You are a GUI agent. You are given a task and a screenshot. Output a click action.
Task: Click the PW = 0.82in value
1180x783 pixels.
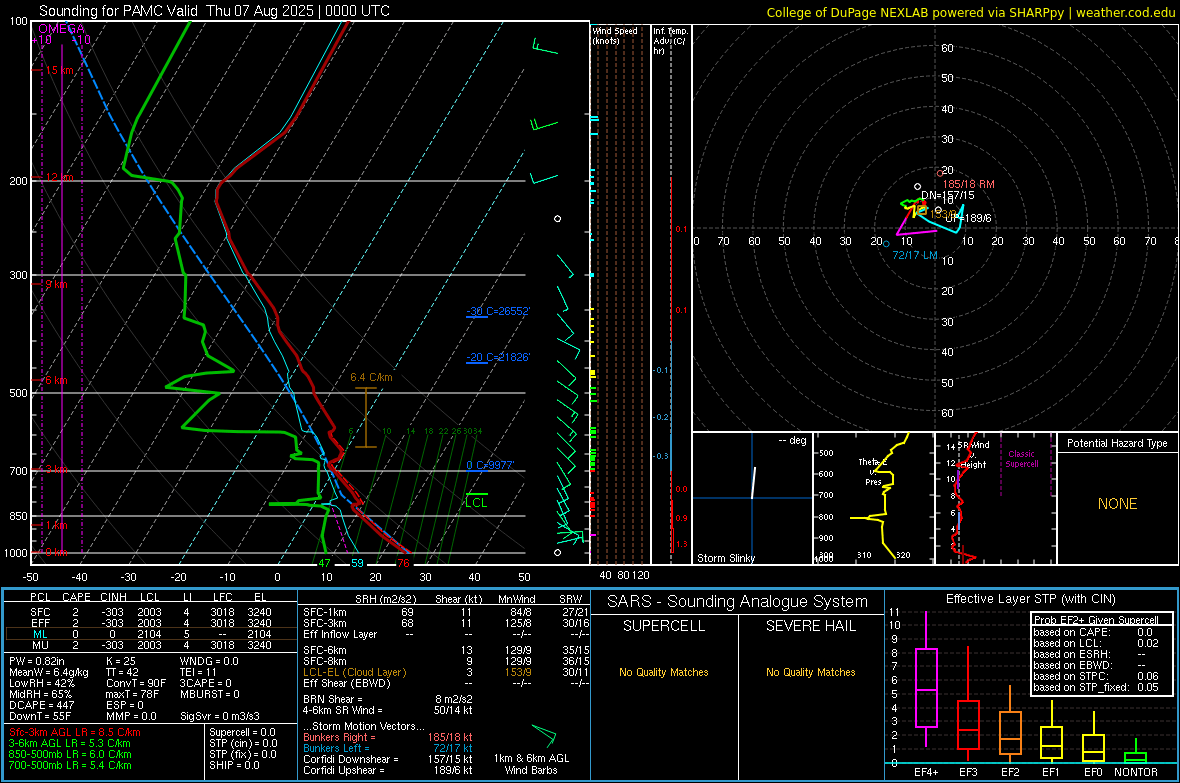37,661
